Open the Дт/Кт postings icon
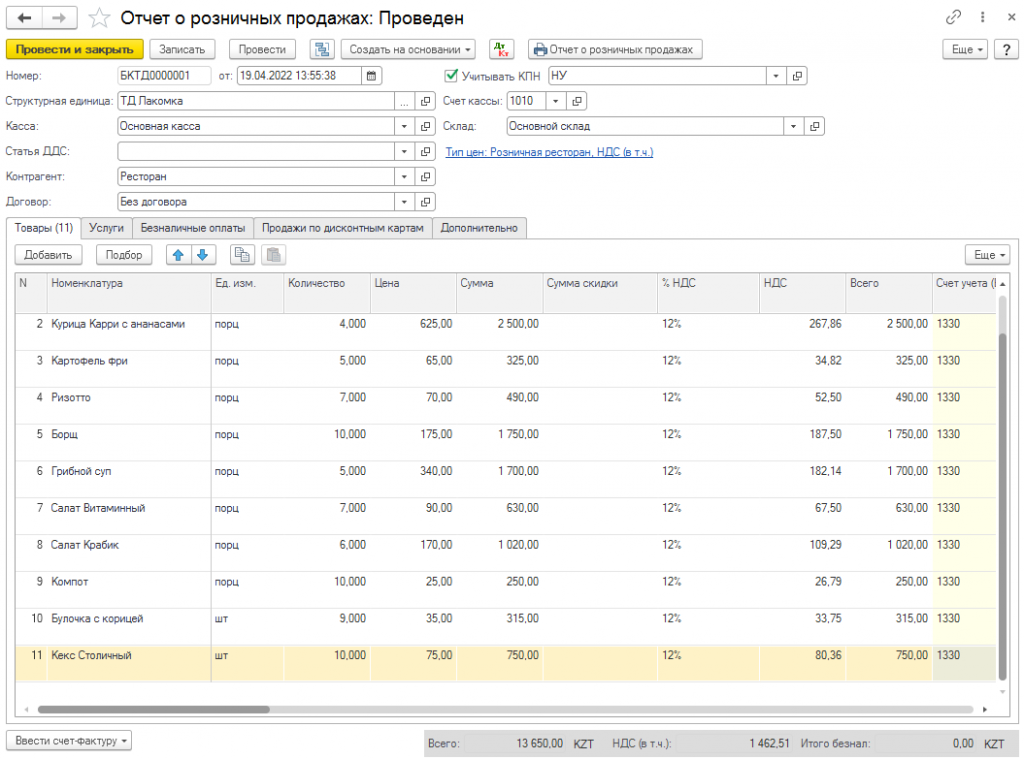This screenshot has width=1024, height=759. [x=501, y=49]
